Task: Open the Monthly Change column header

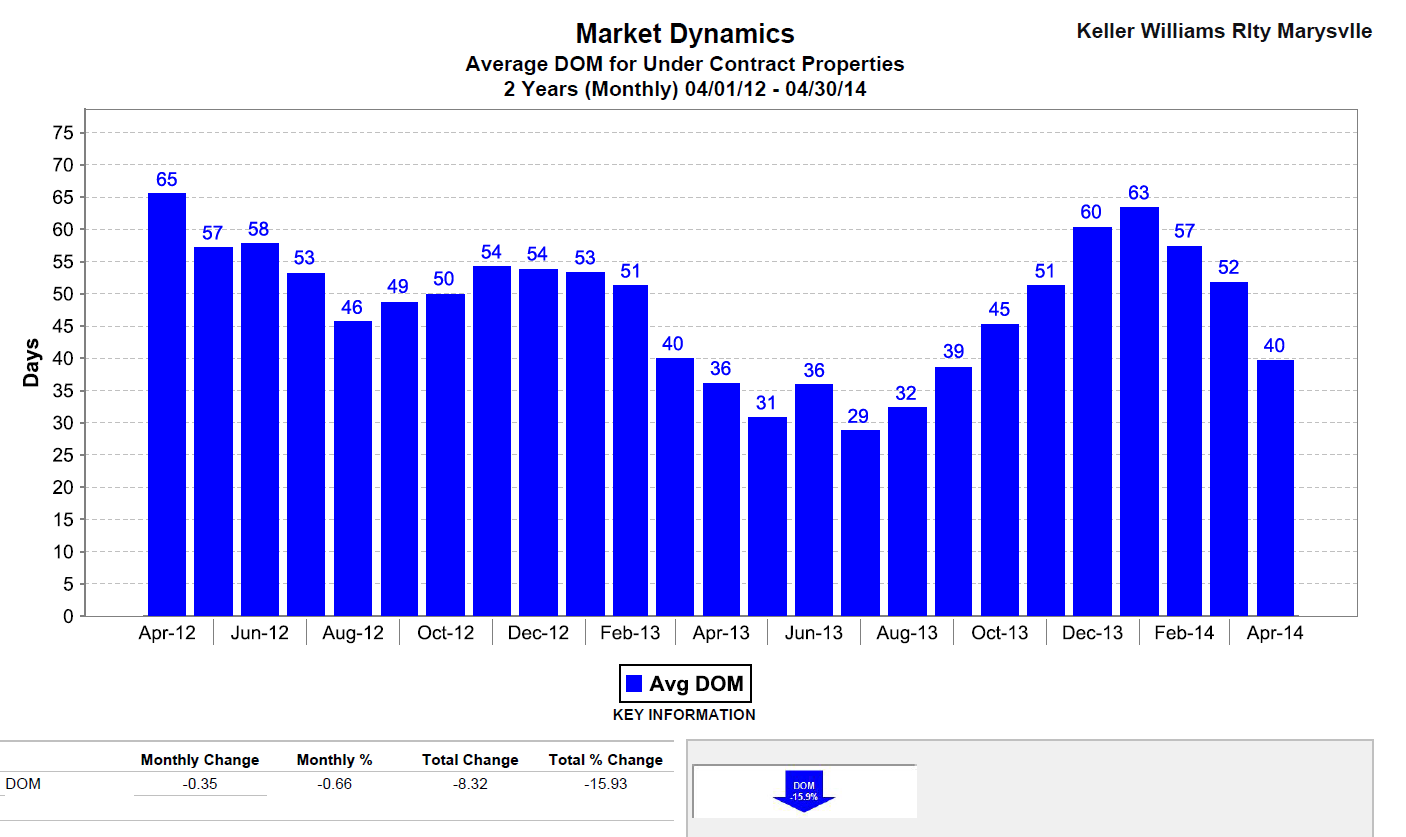Action: 200,759
